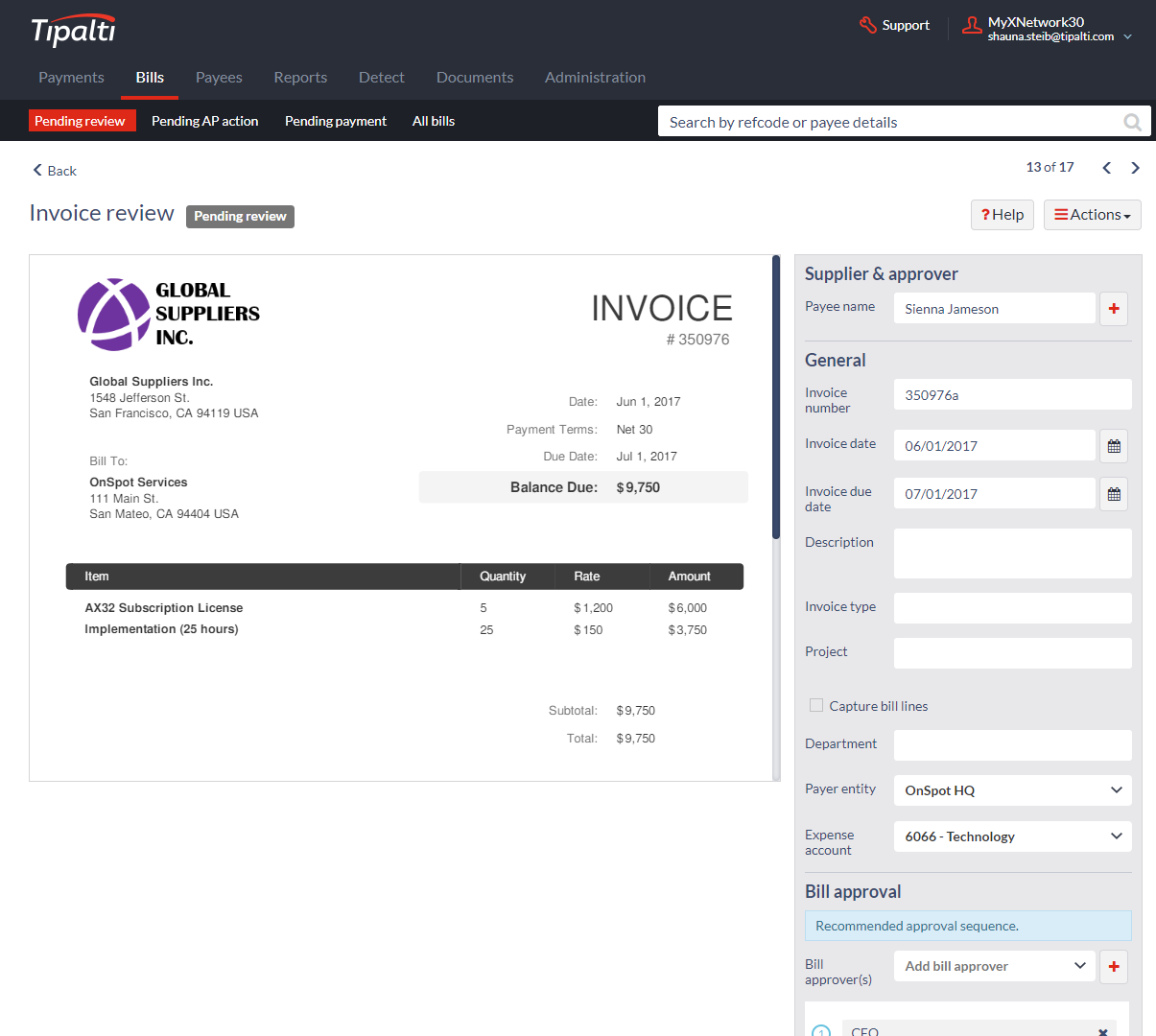Click the Help button

pos(1003,215)
